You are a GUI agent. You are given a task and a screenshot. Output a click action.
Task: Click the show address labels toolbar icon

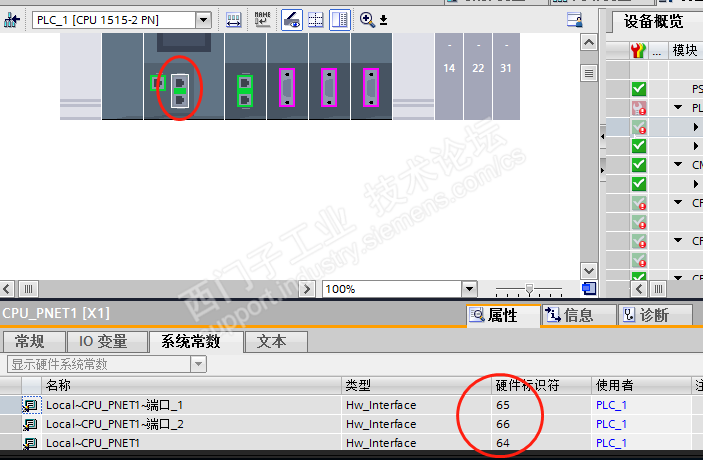[234, 20]
